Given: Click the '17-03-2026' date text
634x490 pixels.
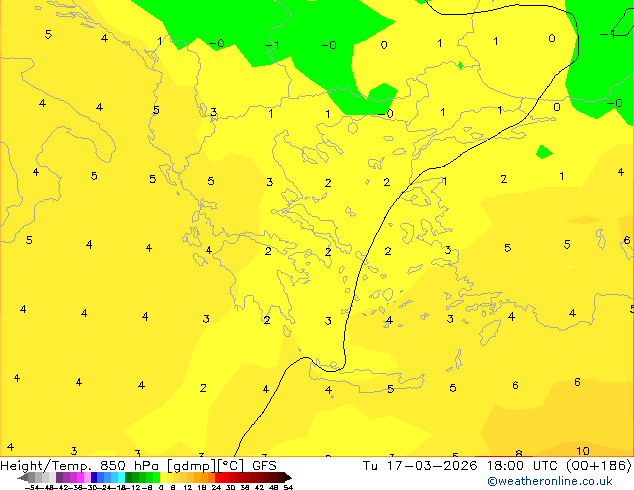Looking at the screenshot, I should (432, 466).
